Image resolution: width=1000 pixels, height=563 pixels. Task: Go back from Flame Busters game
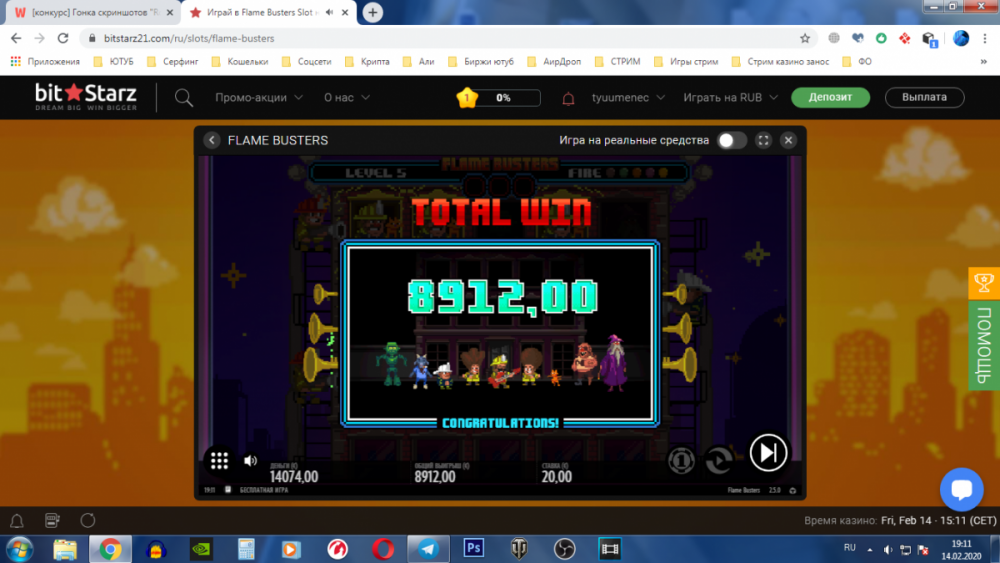pos(212,140)
